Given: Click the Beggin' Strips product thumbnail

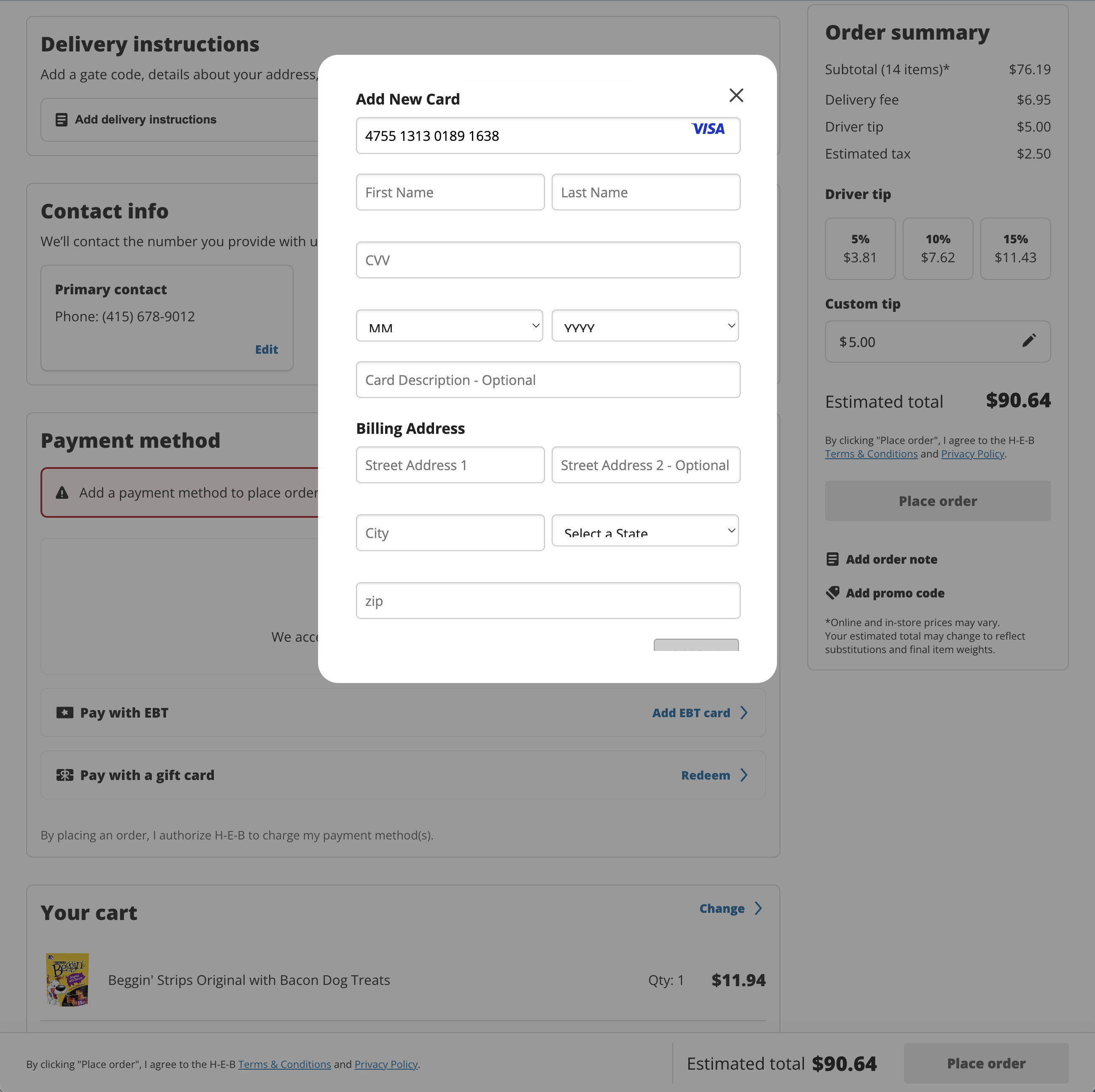Looking at the screenshot, I should click(67, 980).
